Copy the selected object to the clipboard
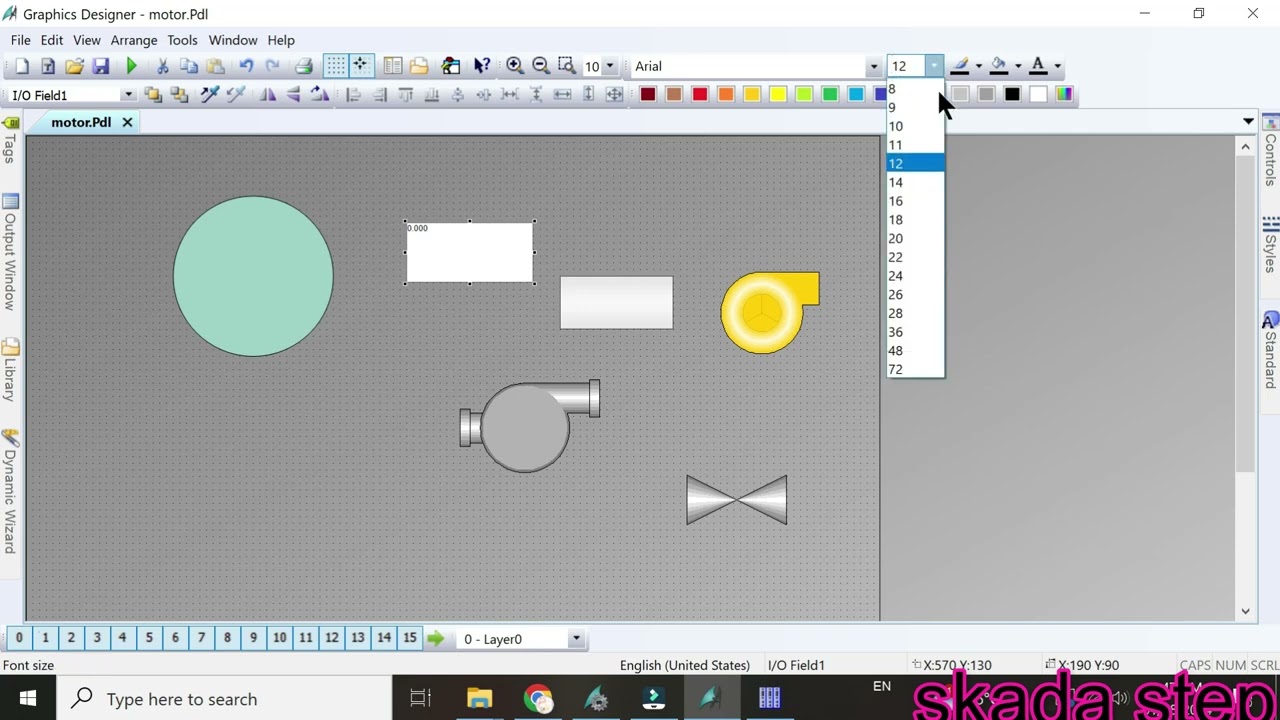This screenshot has width=1280, height=720. point(189,66)
